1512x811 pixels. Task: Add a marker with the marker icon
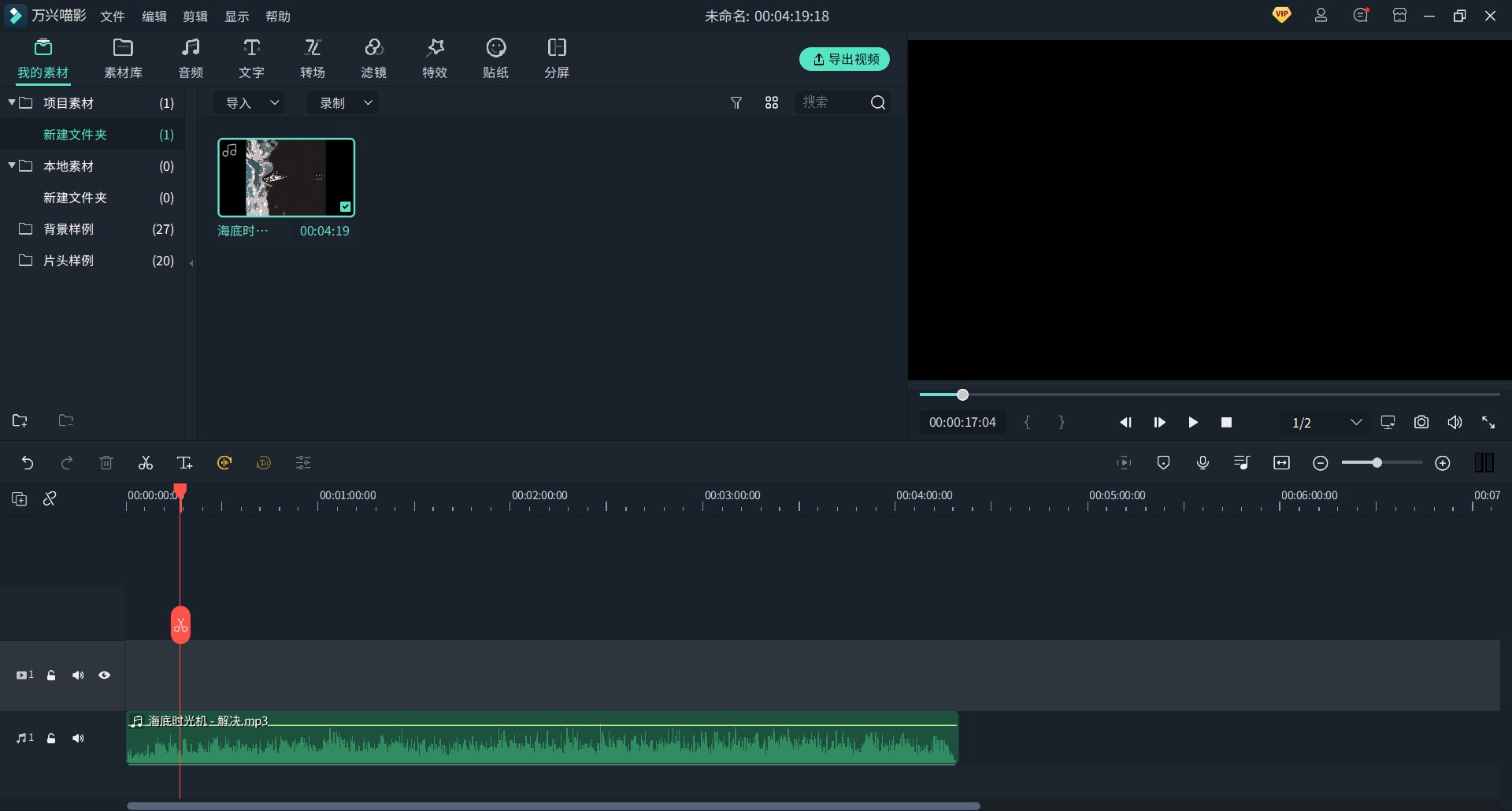pyautogui.click(x=1164, y=462)
